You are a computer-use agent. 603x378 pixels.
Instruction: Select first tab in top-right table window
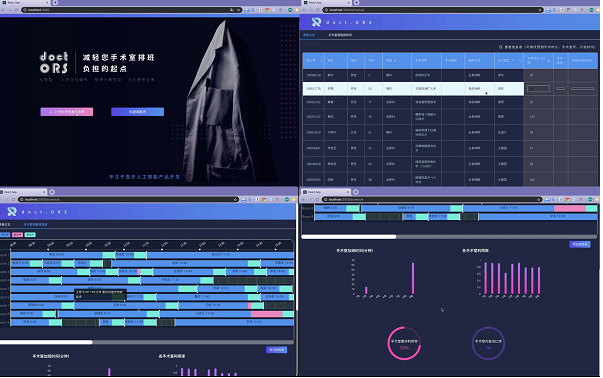pyautogui.click(x=309, y=35)
